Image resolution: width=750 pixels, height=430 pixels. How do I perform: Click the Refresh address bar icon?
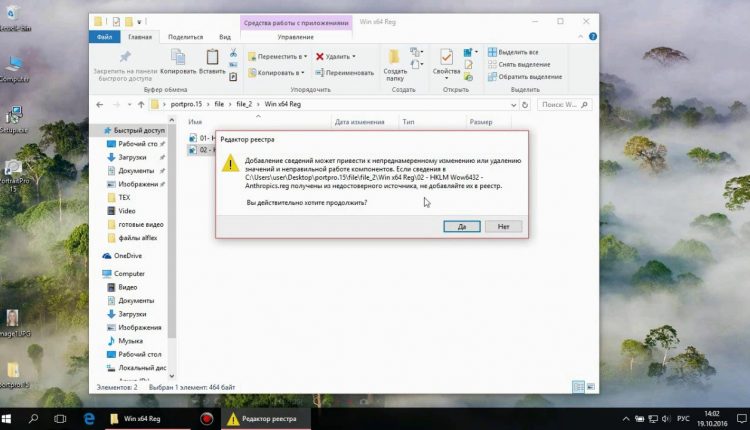tap(525, 105)
